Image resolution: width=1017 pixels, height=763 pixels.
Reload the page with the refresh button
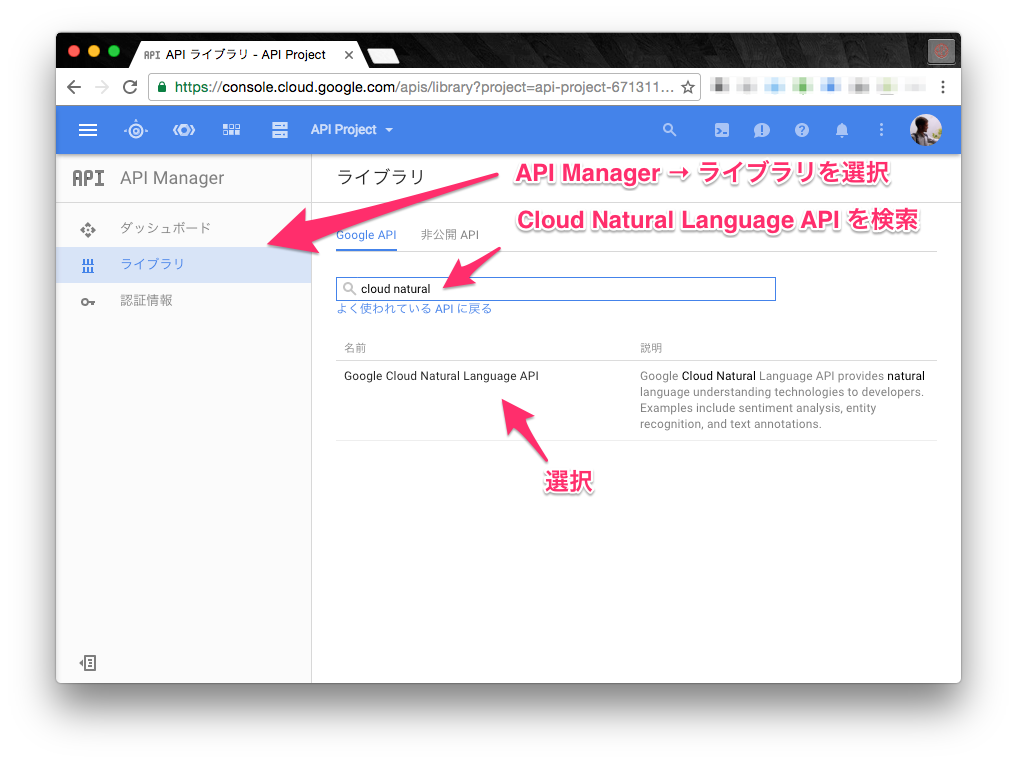(x=130, y=87)
